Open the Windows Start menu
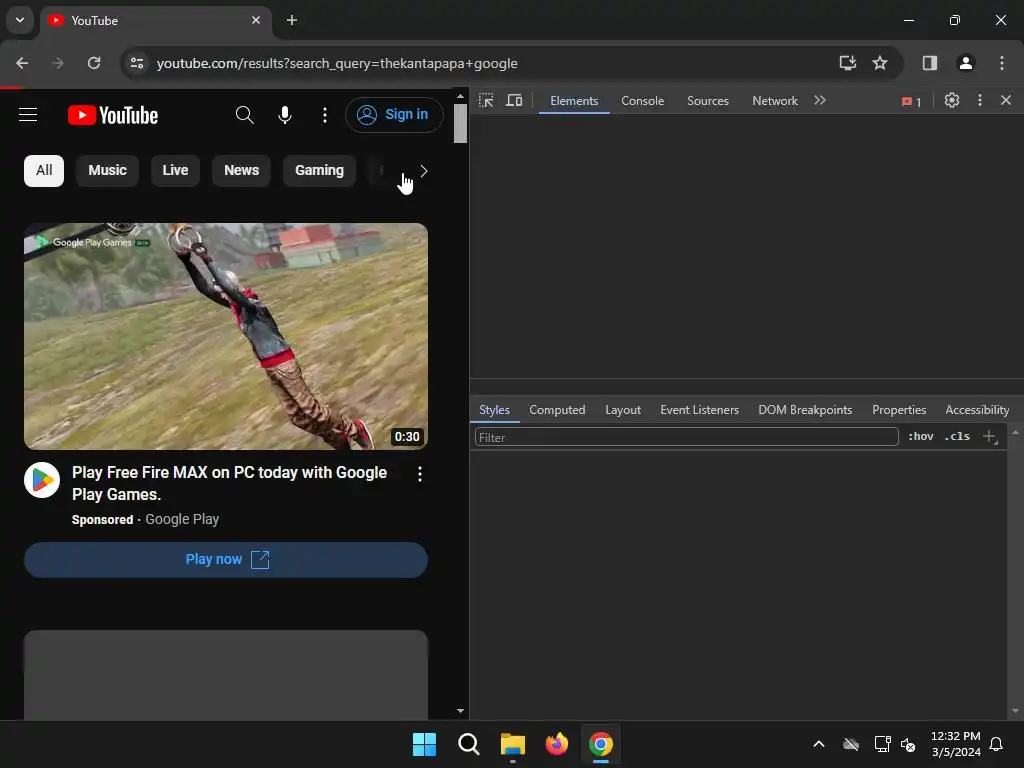This screenshot has height=768, width=1024. tap(424, 744)
